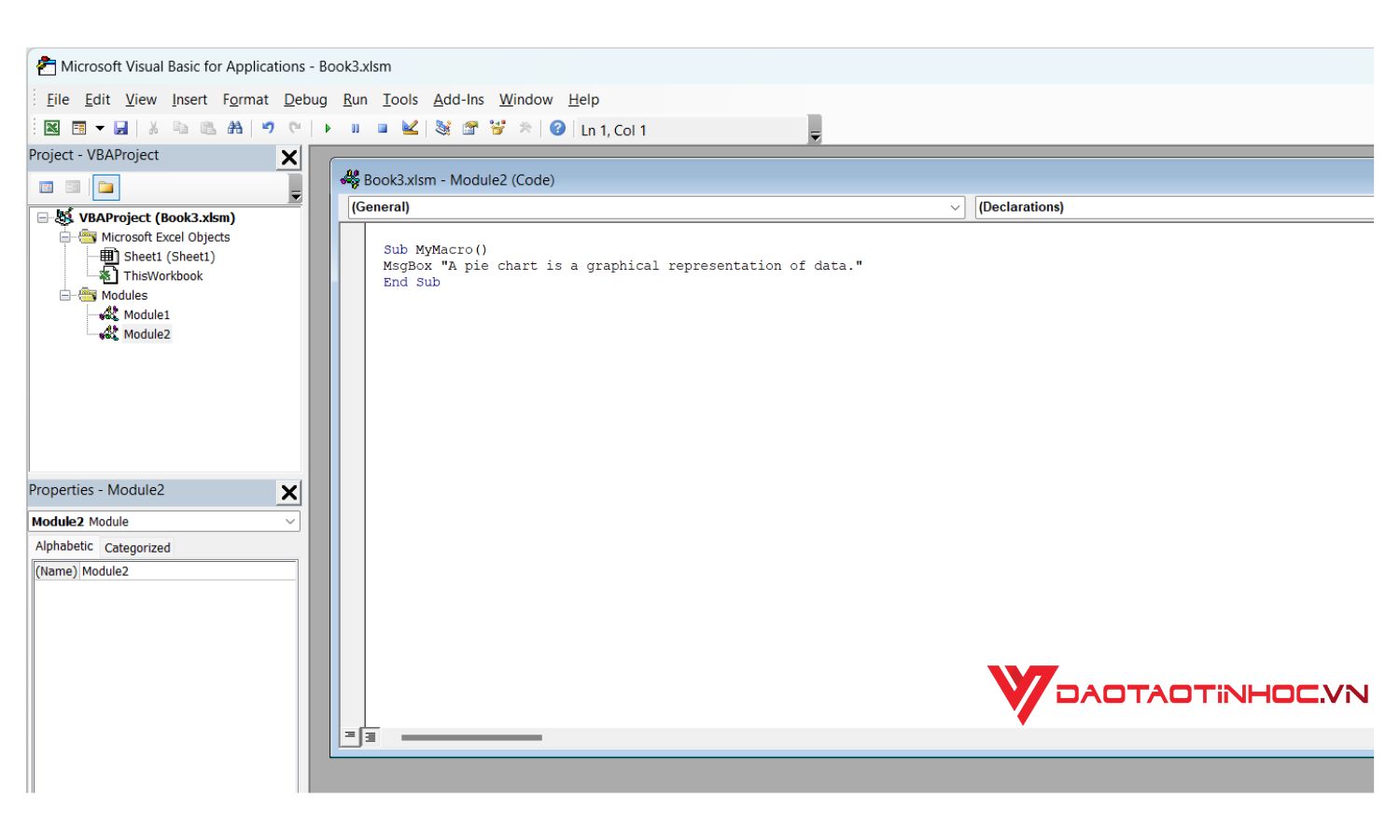Open Project Explorer from the toolbar icon
The height and width of the screenshot is (840, 1400).
(442, 128)
